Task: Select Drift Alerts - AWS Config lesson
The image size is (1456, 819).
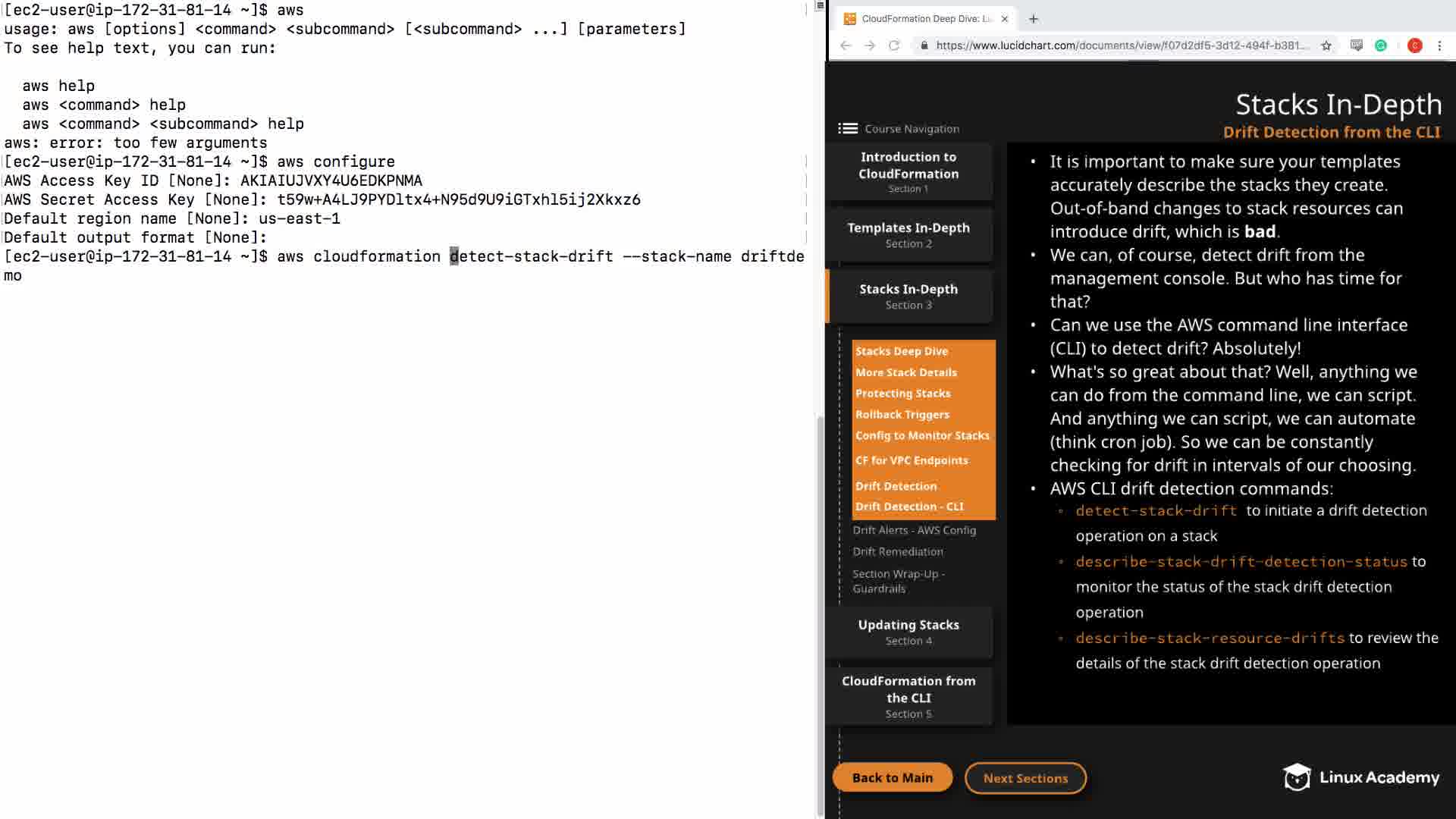Action: click(914, 530)
